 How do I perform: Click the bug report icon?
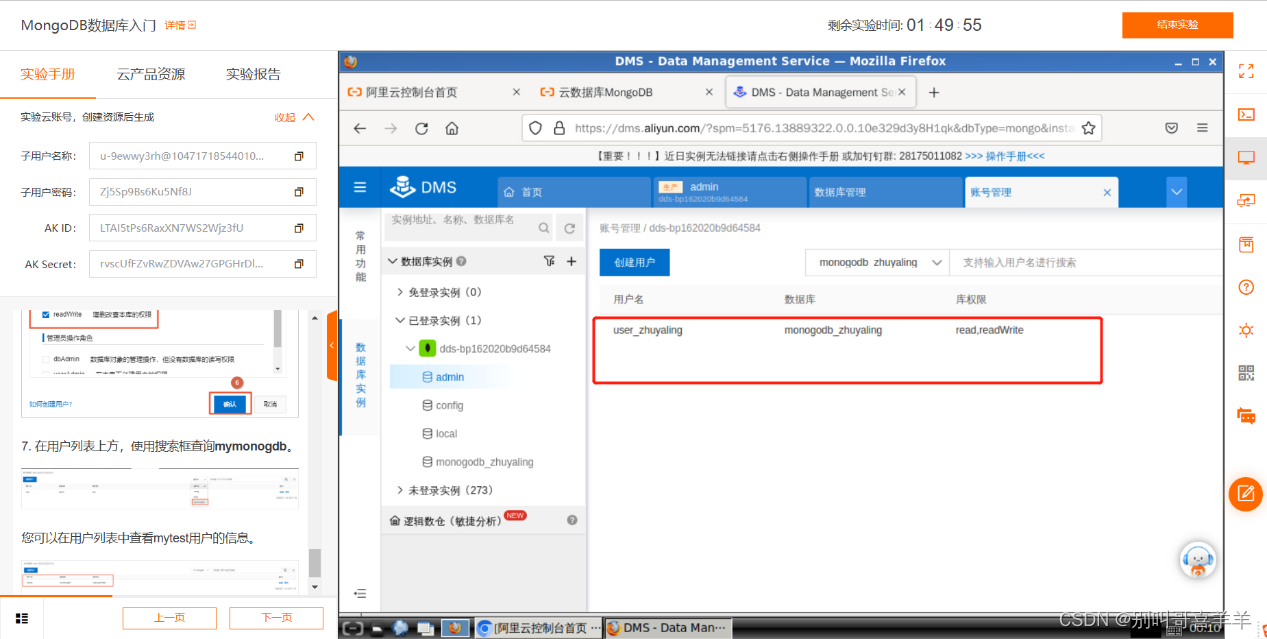(x=1246, y=330)
